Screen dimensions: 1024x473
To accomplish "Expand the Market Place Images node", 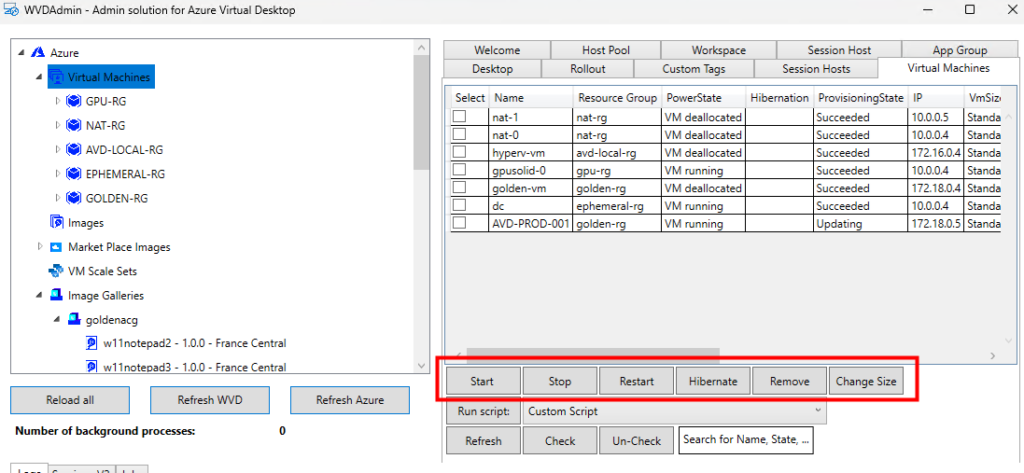I will click(40, 247).
